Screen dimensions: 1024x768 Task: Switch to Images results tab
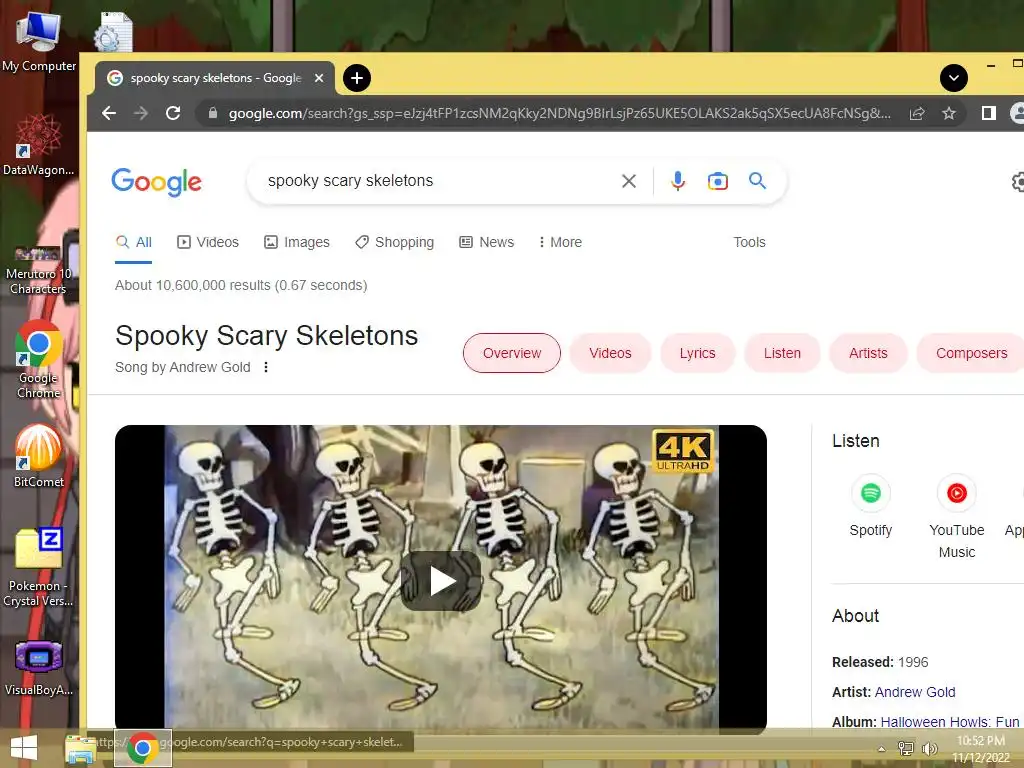tap(296, 242)
